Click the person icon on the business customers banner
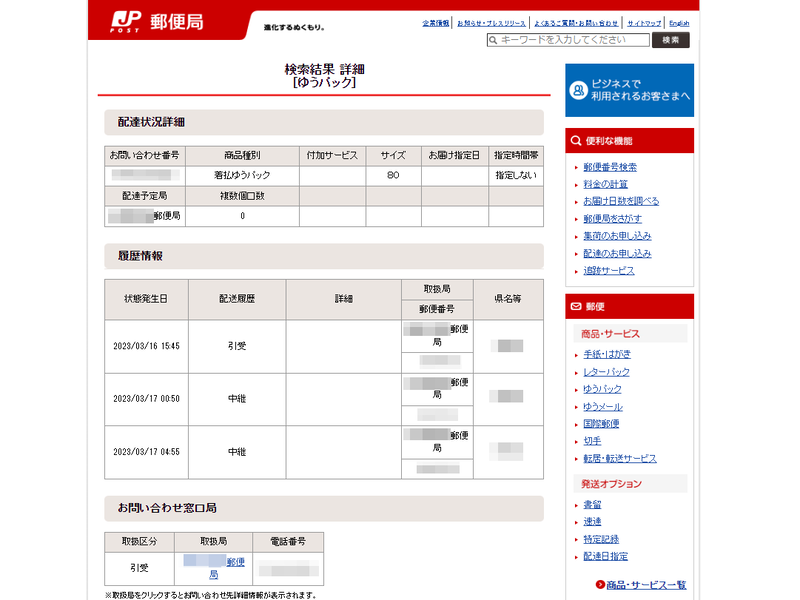The width and height of the screenshot is (800, 600). 578,88
